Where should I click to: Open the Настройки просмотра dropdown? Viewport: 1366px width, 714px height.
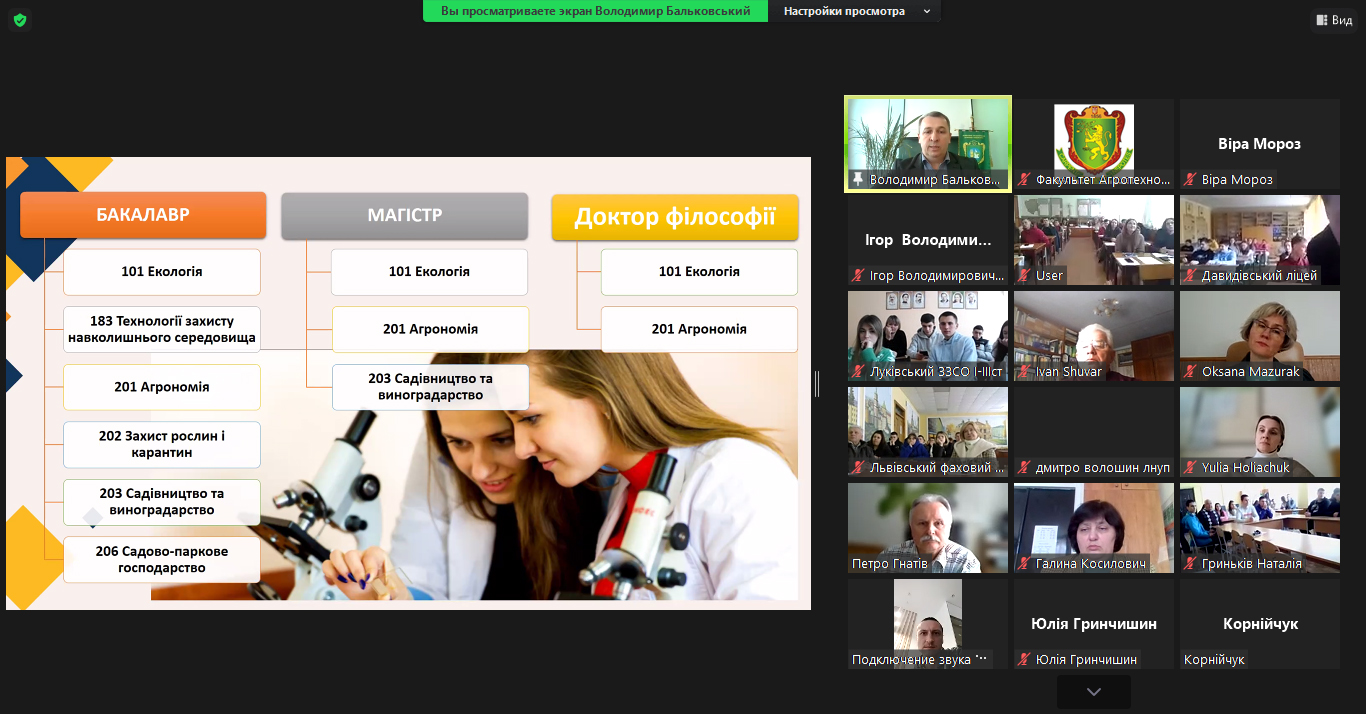855,11
